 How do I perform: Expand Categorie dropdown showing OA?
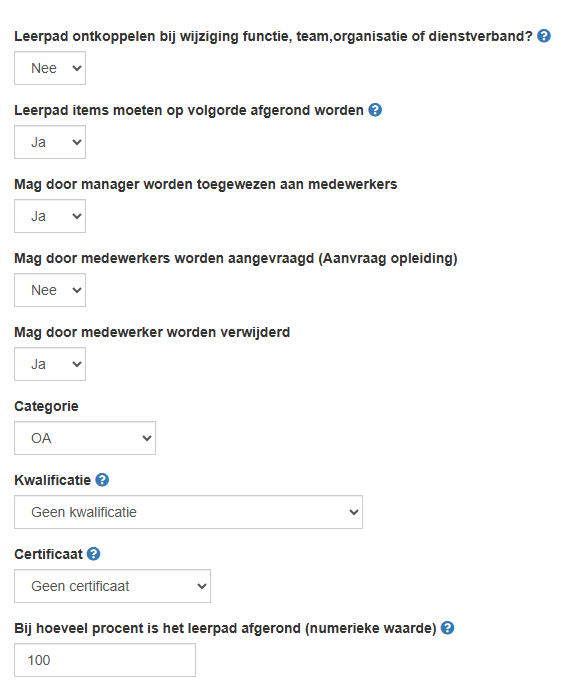85,439
